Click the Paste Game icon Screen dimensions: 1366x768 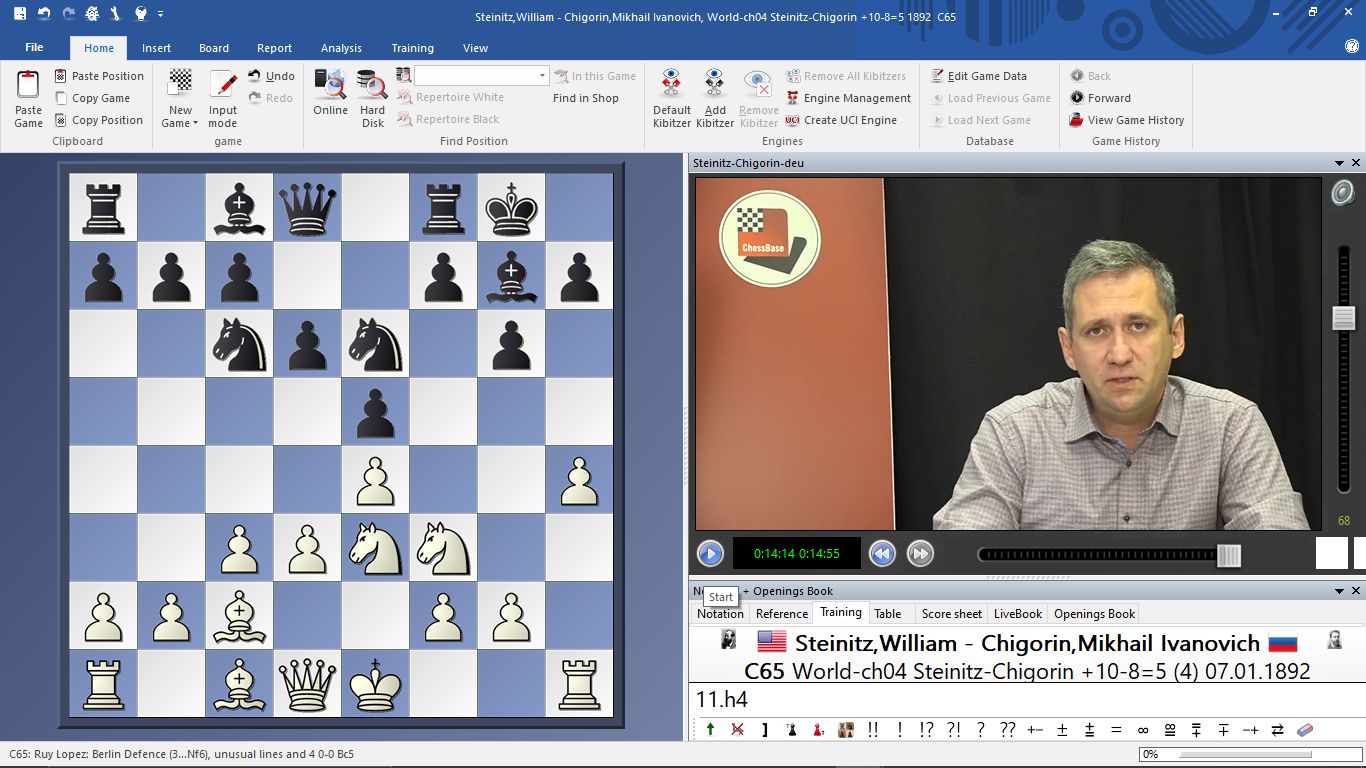coord(28,98)
